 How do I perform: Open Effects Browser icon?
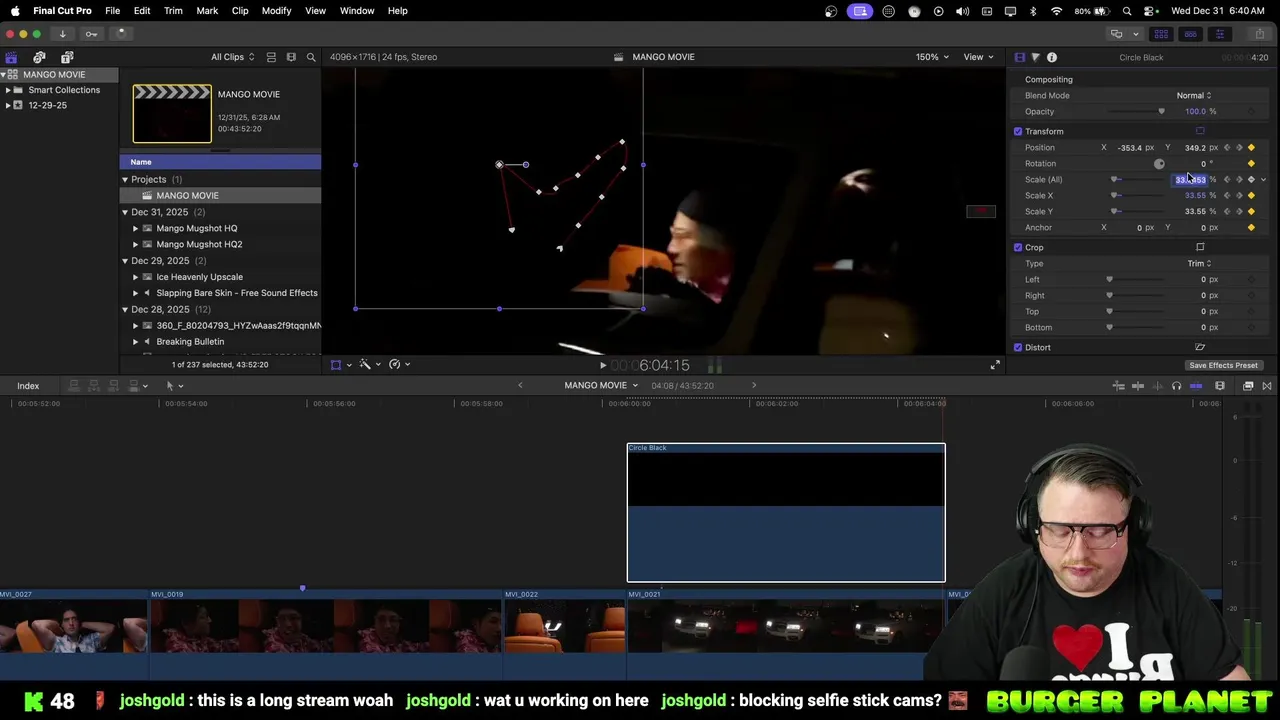pos(1248,386)
